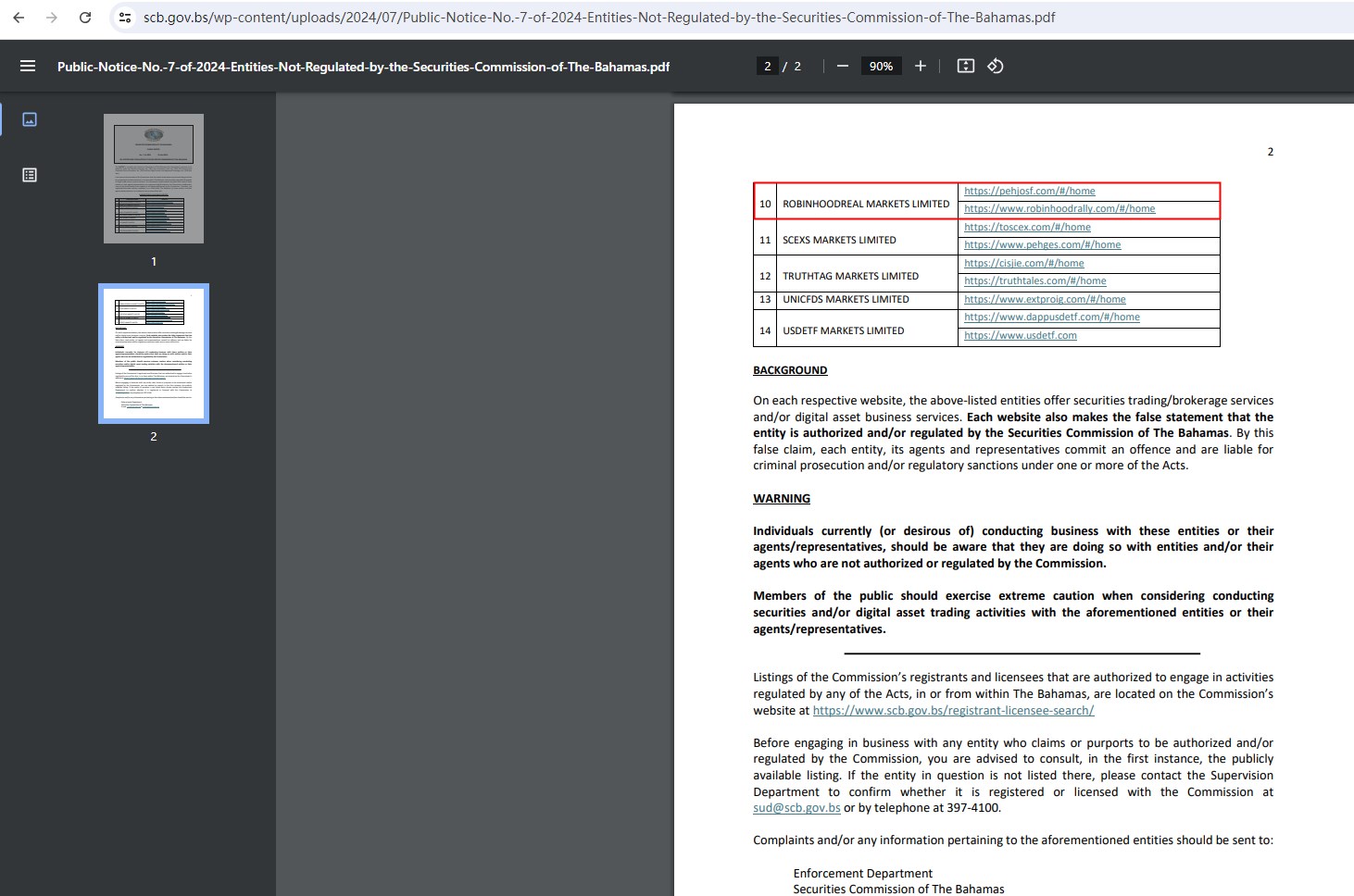The height and width of the screenshot is (896, 1354).
Task: Show thumbnails view in sidebar
Action: tap(30, 119)
